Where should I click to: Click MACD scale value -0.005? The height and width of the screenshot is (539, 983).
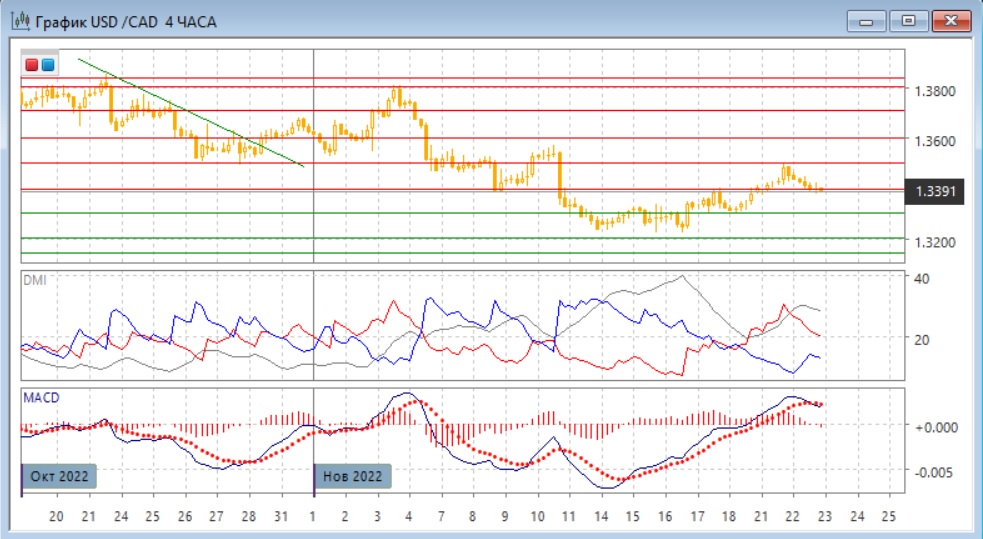tap(936, 473)
